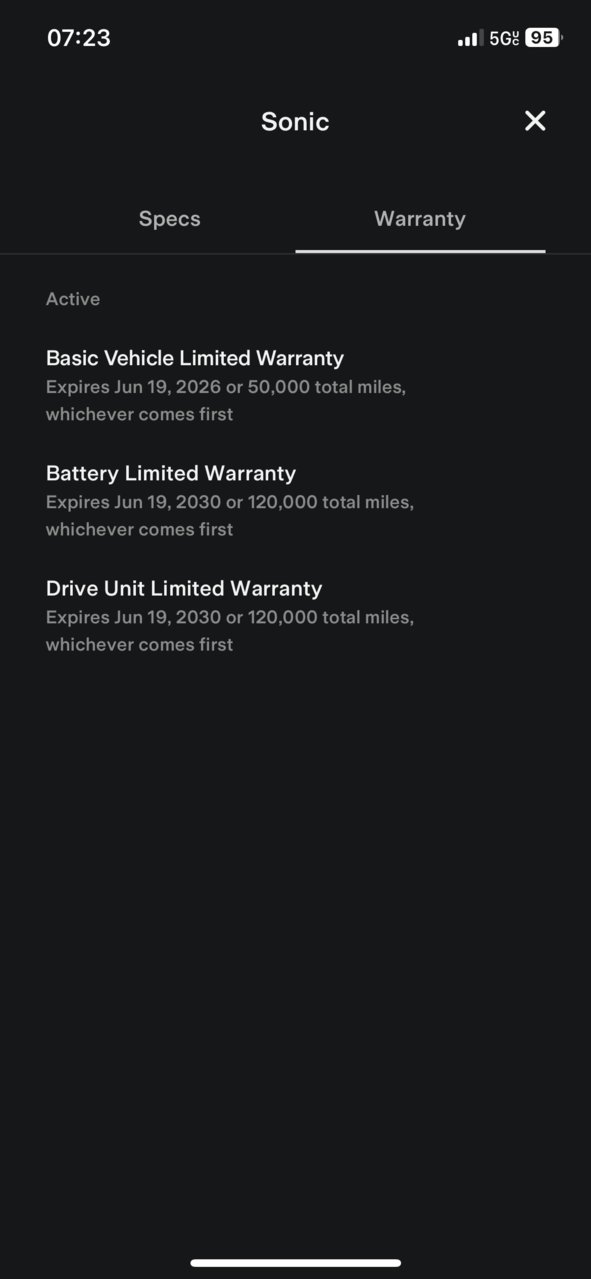The image size is (591, 1279).
Task: Tap the cellular signal bars icon
Action: 469,39
